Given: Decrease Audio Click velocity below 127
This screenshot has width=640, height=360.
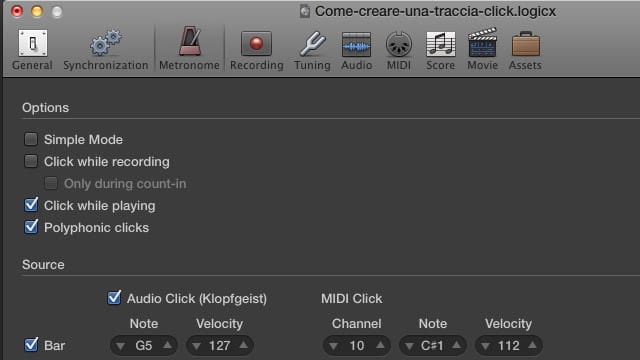Looking at the screenshot, I should (197, 346).
